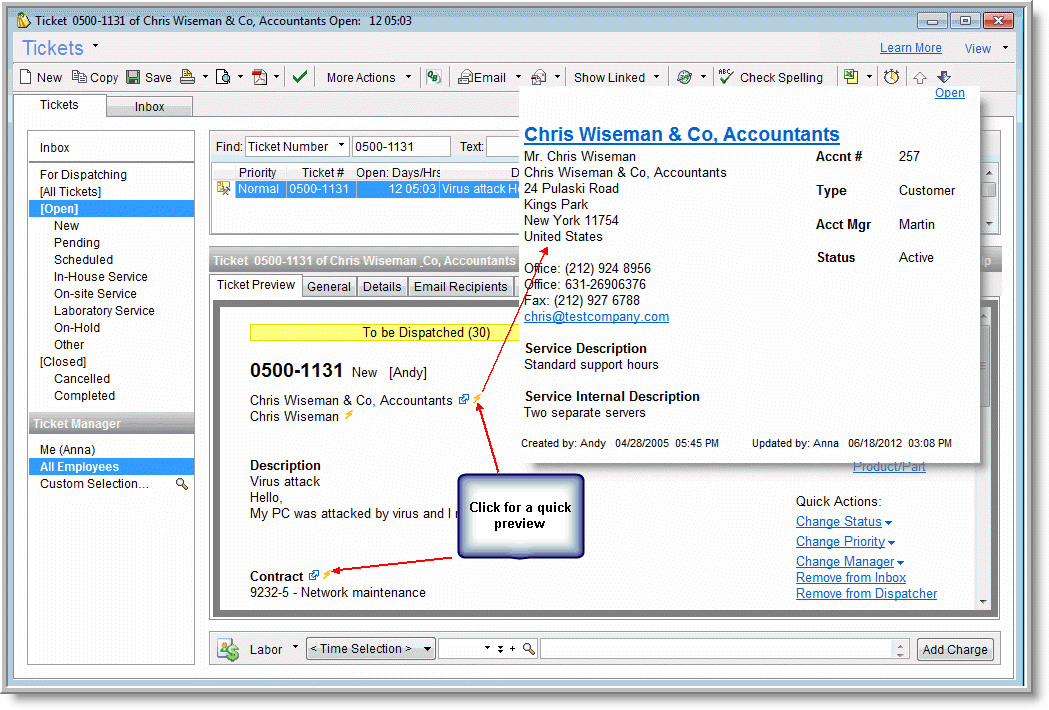Select Pending in the ticket status tree

pos(77,243)
